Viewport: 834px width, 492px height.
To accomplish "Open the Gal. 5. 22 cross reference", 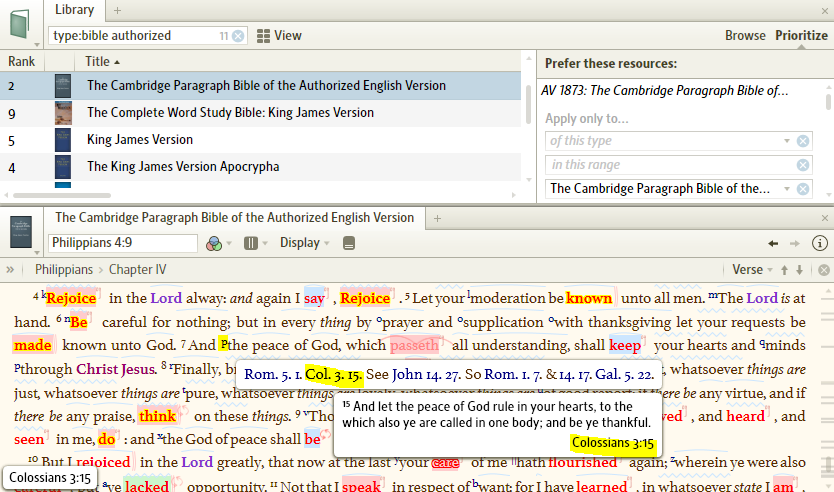I will tap(624, 374).
